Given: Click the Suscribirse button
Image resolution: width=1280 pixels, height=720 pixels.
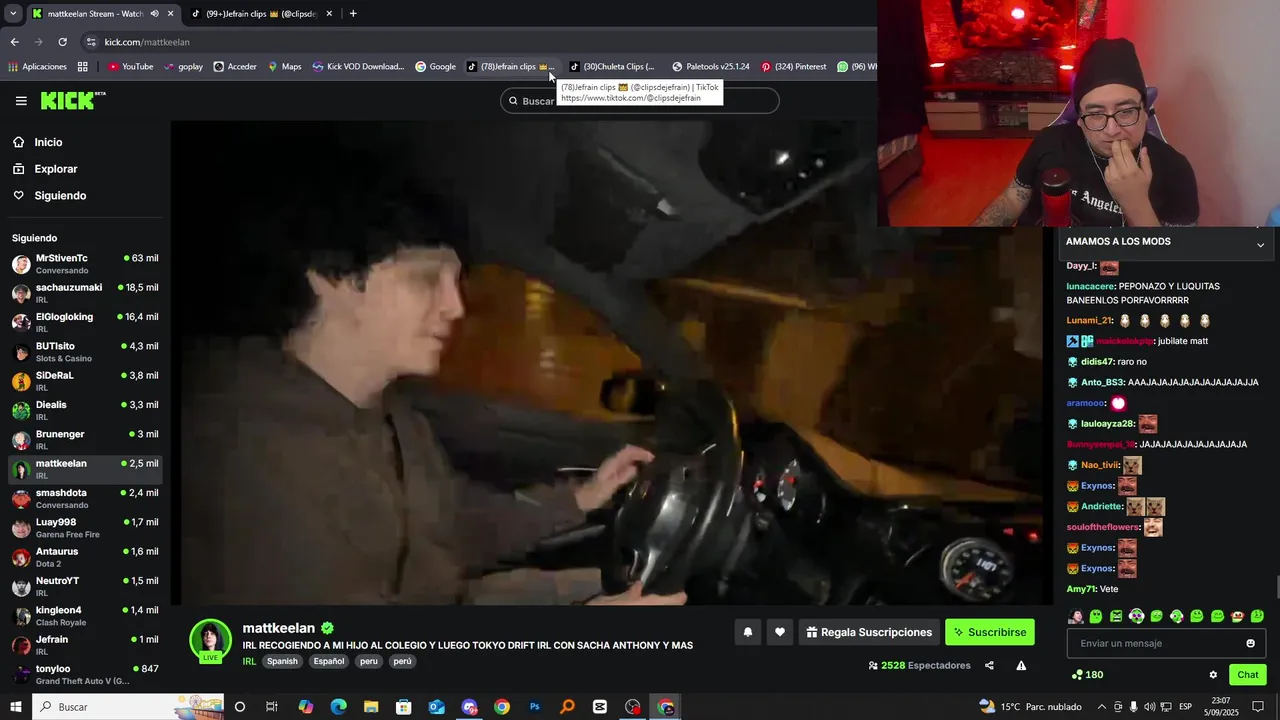Looking at the screenshot, I should (990, 632).
